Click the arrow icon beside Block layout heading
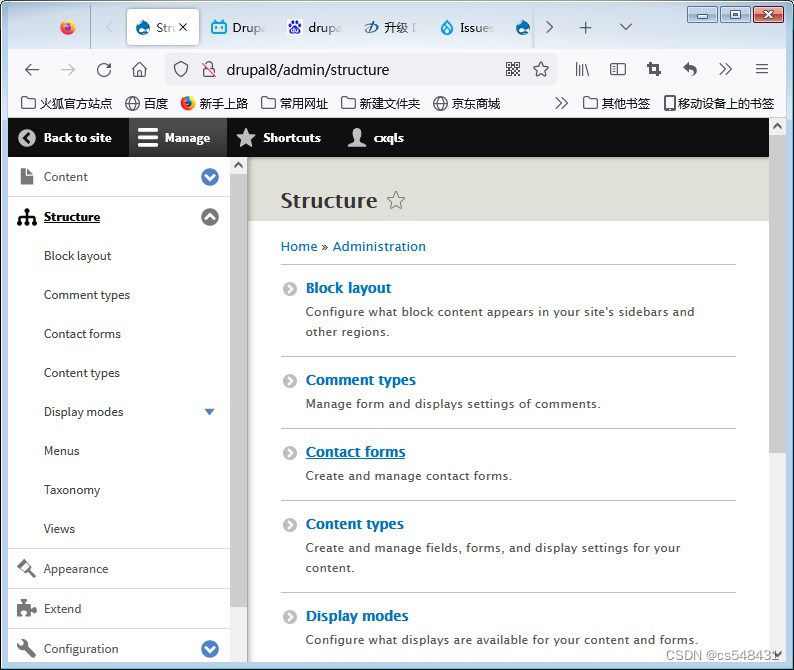 (x=290, y=289)
